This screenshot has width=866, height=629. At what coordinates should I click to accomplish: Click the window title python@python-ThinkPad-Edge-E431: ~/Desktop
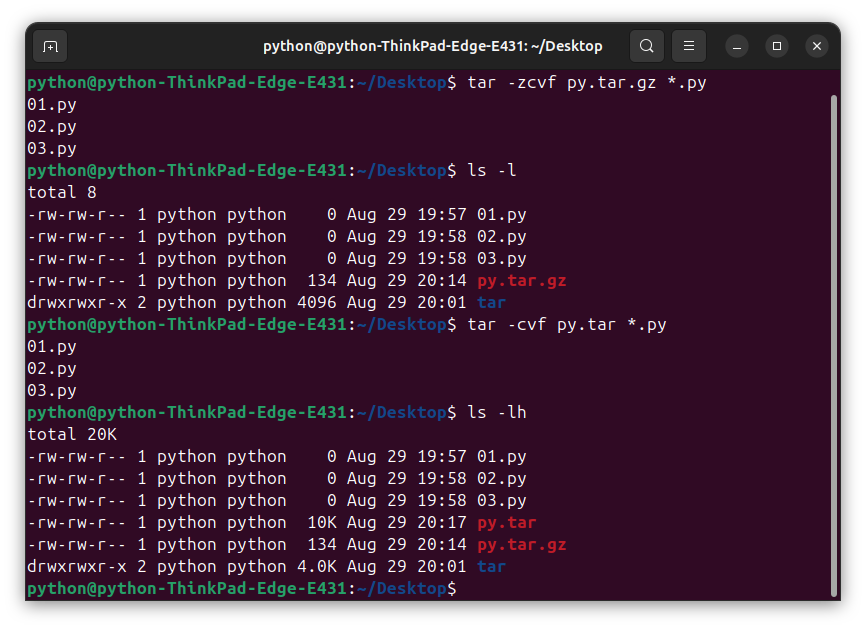coord(432,46)
